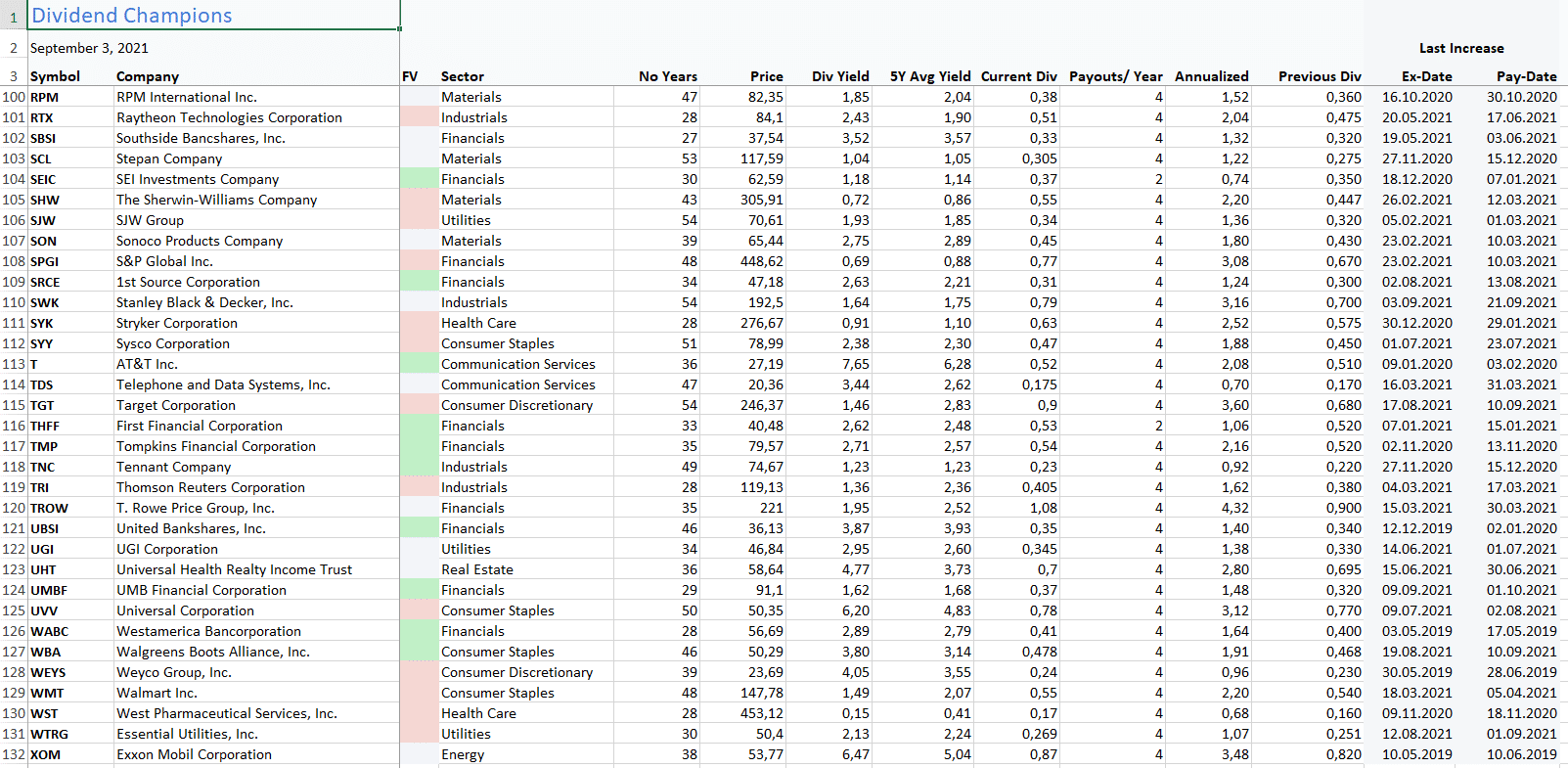
Task: Select row number 100 header
Action: tap(14, 97)
